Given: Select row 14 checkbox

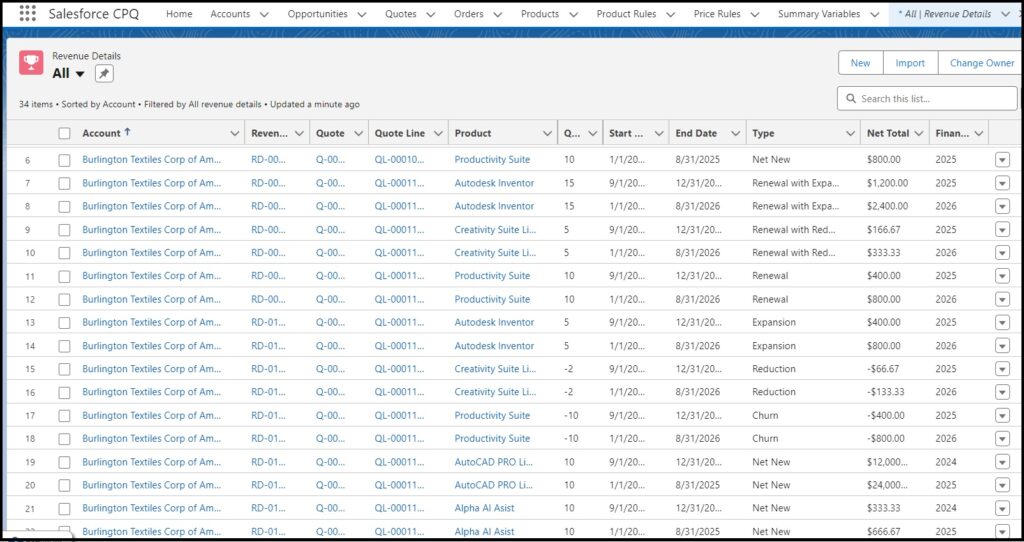Looking at the screenshot, I should (x=64, y=346).
